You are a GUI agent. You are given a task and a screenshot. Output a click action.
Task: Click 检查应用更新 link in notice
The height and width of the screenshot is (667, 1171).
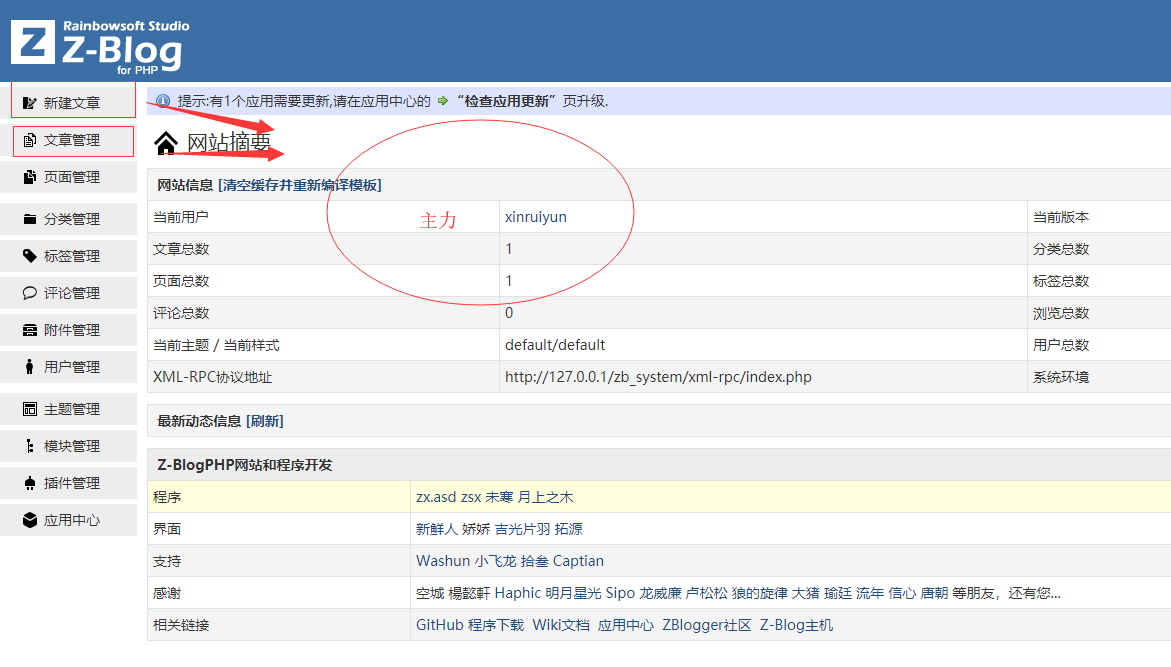point(507,101)
